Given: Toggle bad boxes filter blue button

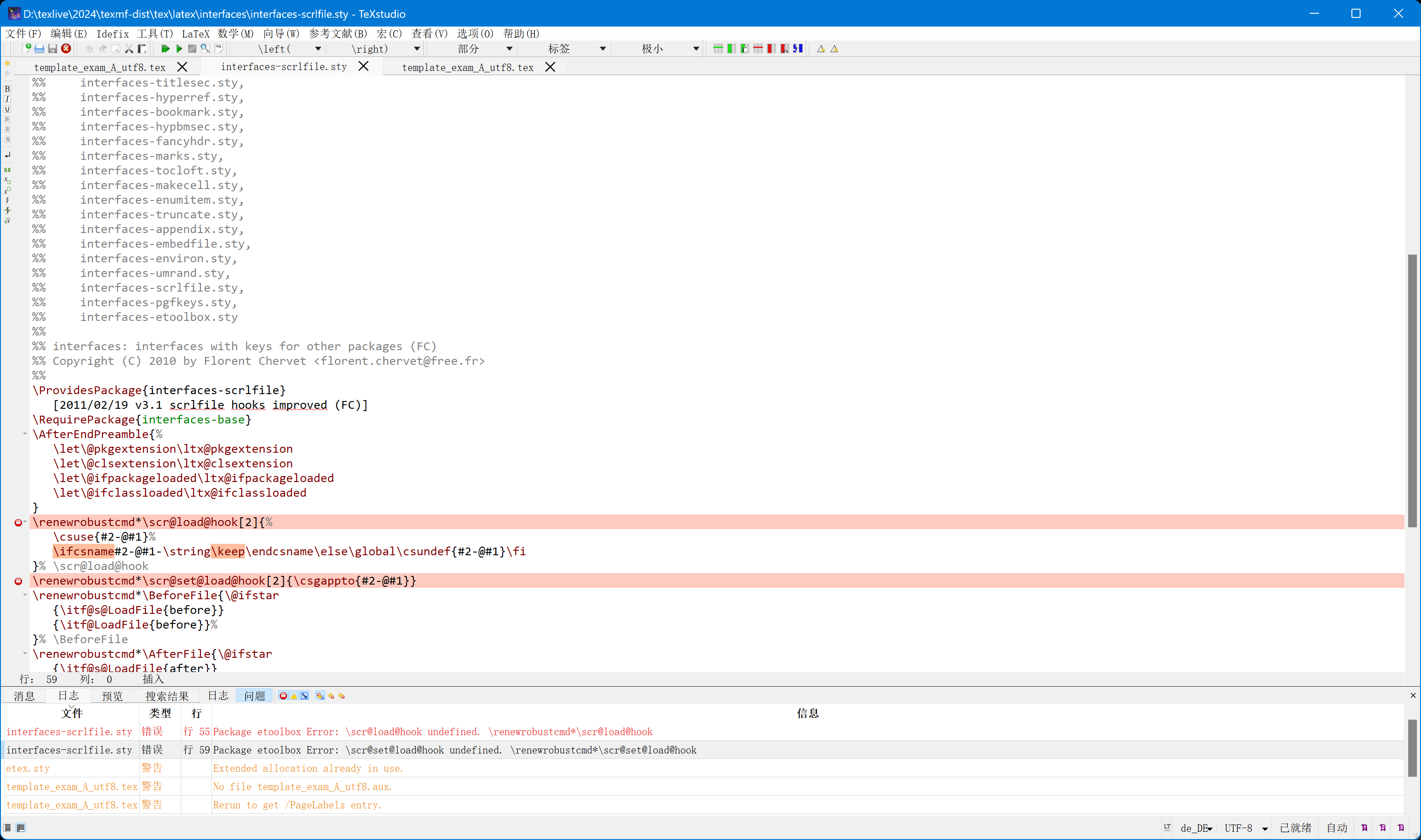Looking at the screenshot, I should pyautogui.click(x=304, y=696).
